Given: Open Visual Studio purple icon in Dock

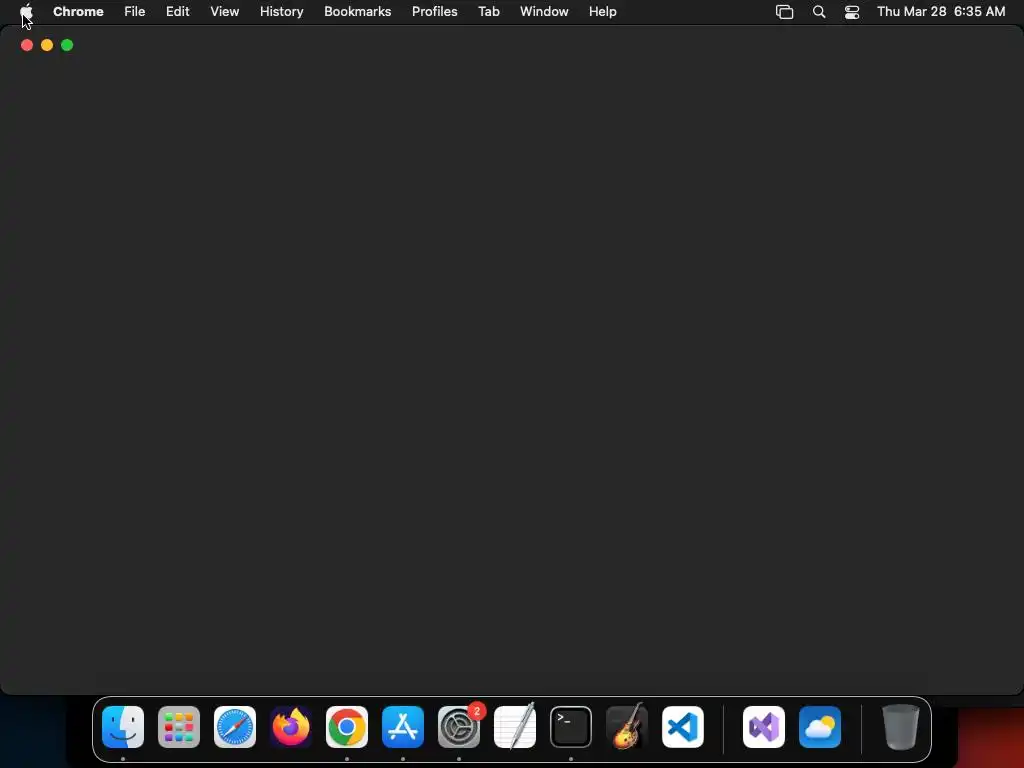Looking at the screenshot, I should pyautogui.click(x=764, y=727).
